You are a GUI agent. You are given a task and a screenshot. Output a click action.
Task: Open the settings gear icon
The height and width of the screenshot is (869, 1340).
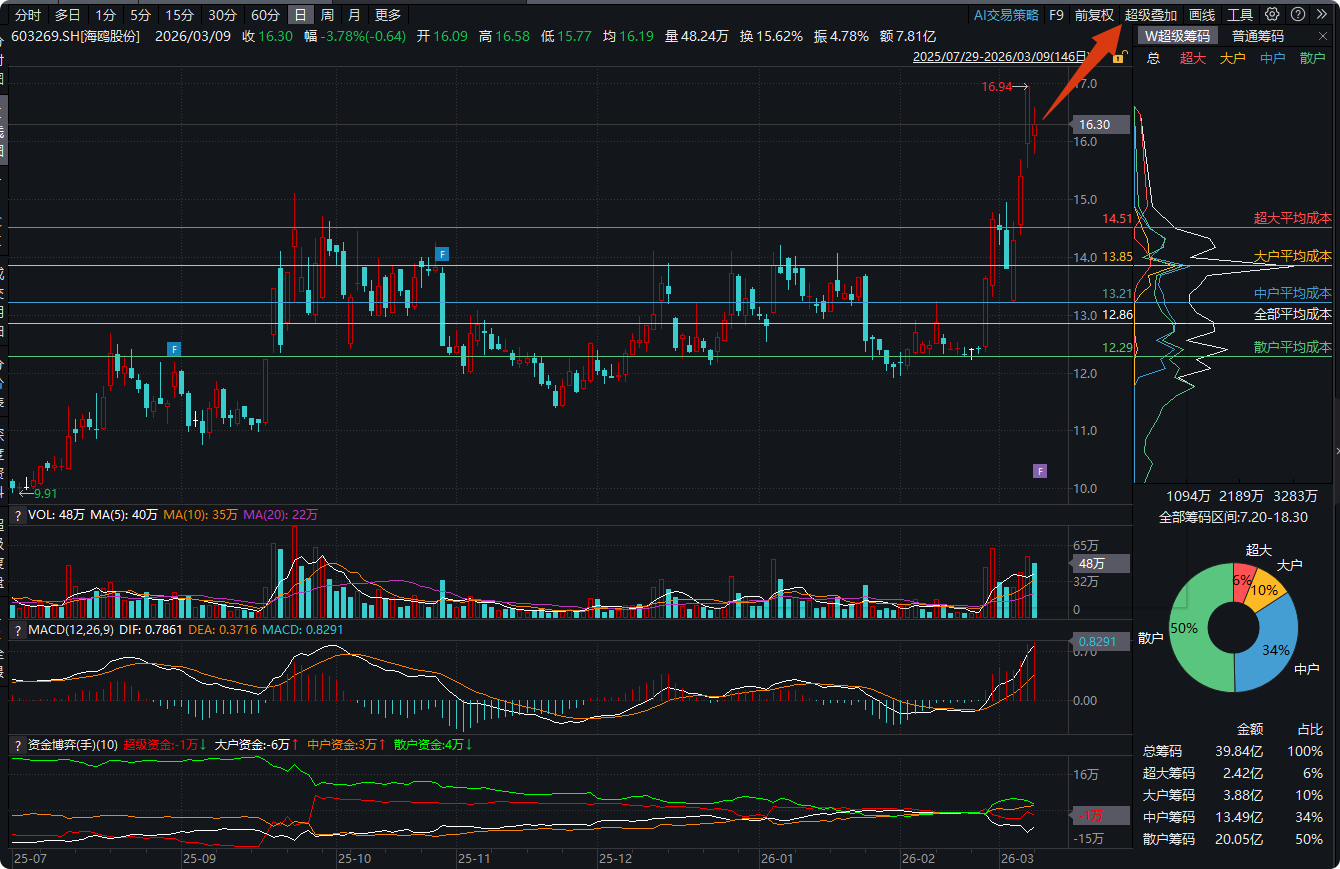click(x=1272, y=15)
